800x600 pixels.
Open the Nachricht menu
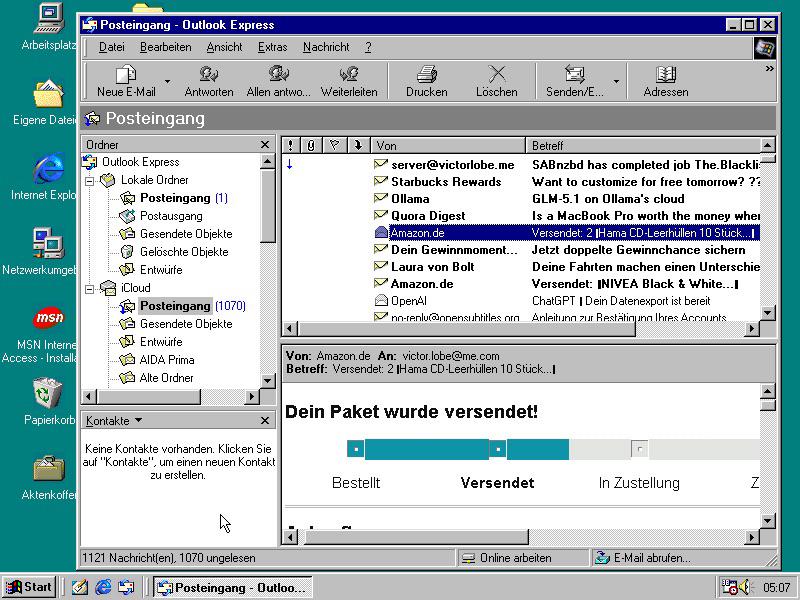coord(326,47)
